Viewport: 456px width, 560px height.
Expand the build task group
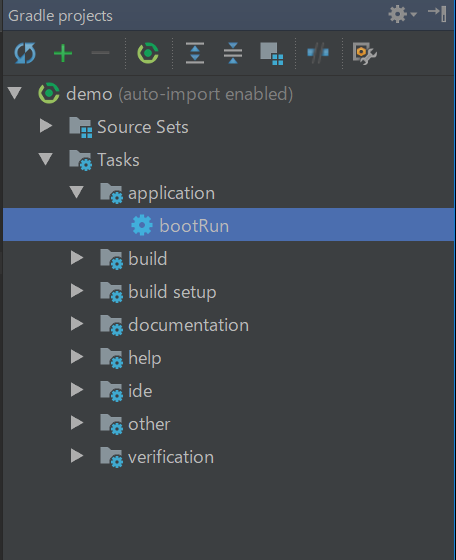[77, 258]
